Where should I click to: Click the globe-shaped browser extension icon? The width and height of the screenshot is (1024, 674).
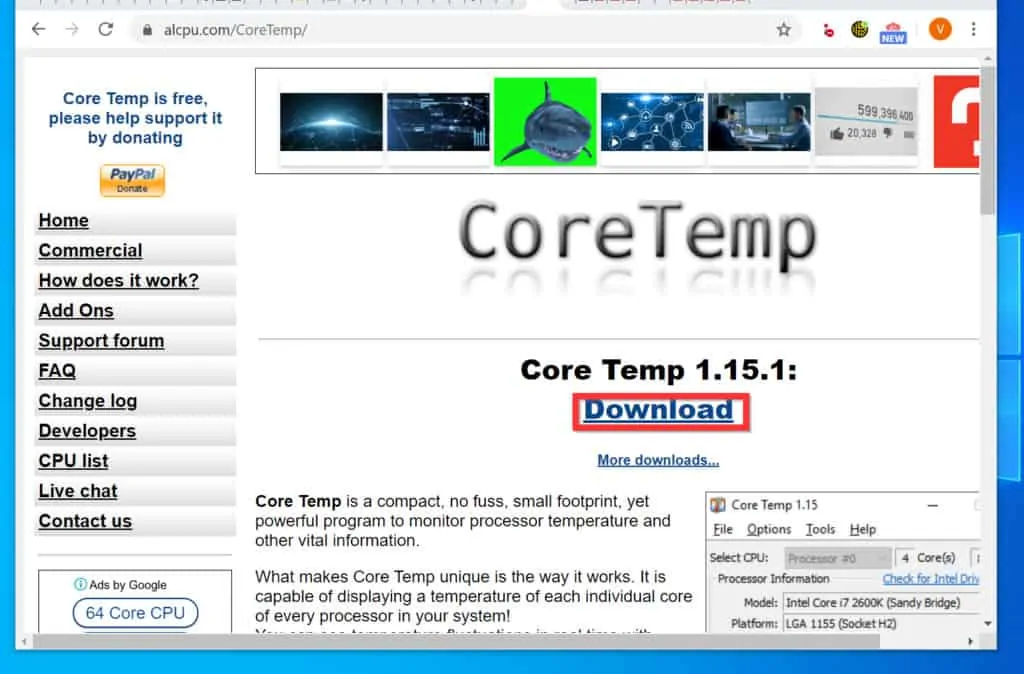(860, 30)
